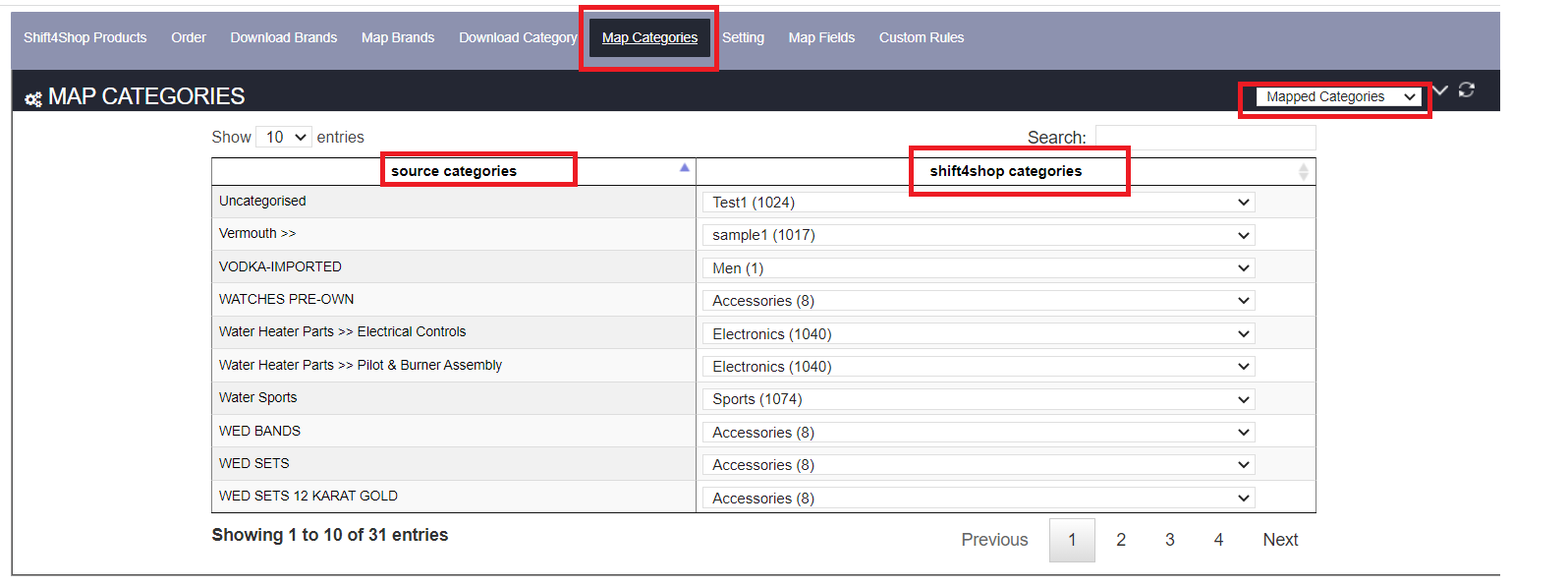Open Test1 (1024) dropdown for Uncategorised
The height and width of the screenshot is (588, 1568).
point(979,202)
